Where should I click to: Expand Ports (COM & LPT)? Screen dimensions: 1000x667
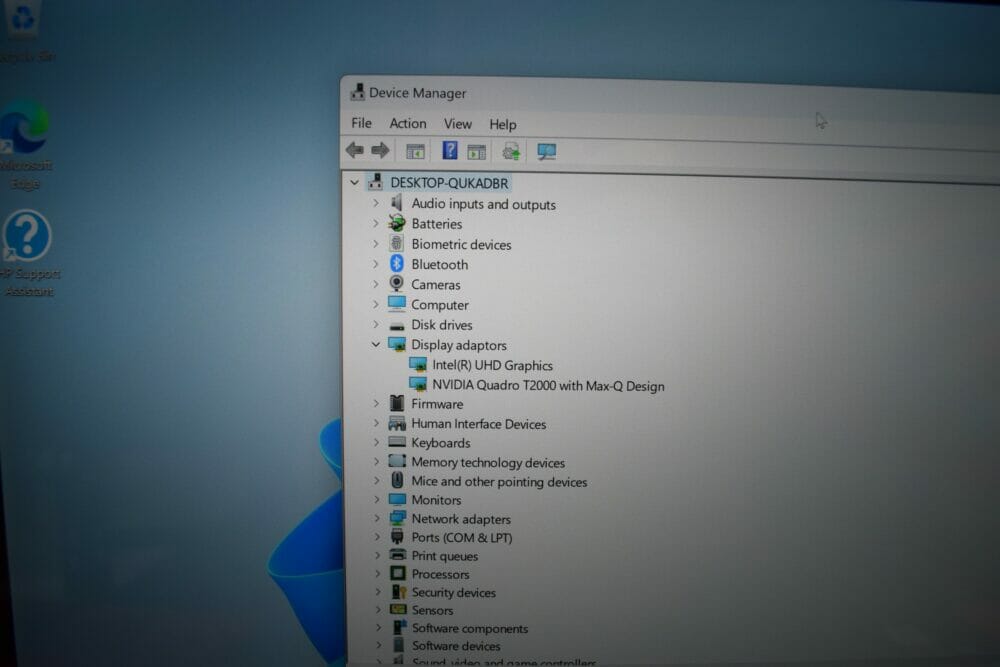coord(377,536)
